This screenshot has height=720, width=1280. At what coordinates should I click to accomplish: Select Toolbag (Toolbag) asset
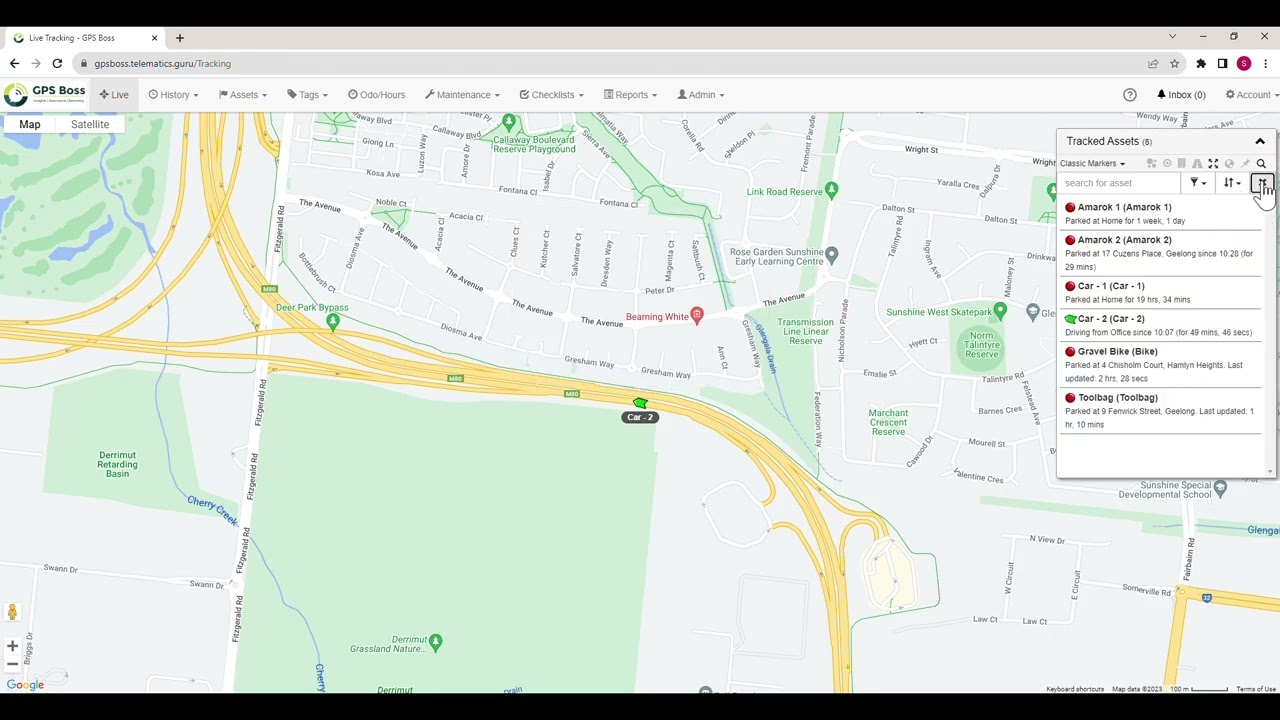click(1160, 411)
